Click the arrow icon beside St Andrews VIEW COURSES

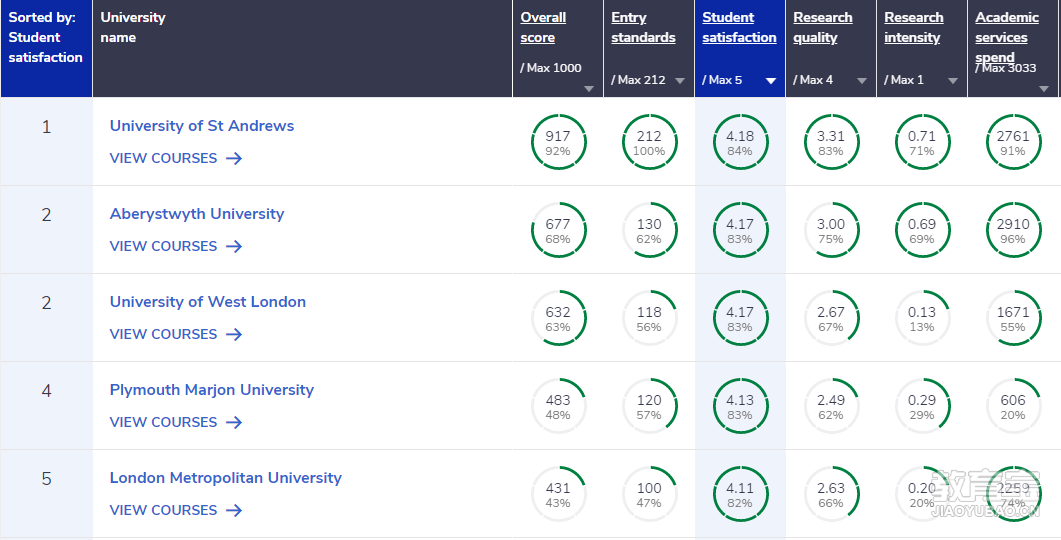click(x=234, y=158)
